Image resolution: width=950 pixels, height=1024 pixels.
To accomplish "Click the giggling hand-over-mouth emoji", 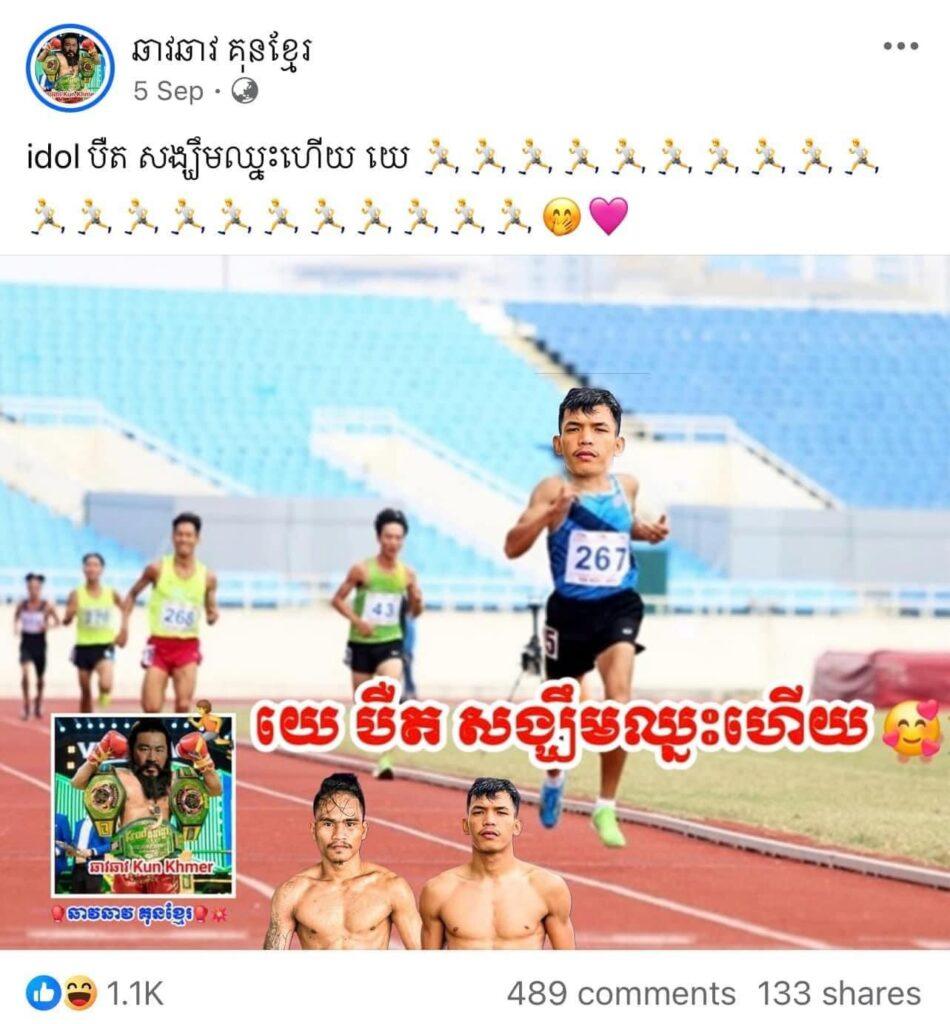I will pyautogui.click(x=562, y=217).
